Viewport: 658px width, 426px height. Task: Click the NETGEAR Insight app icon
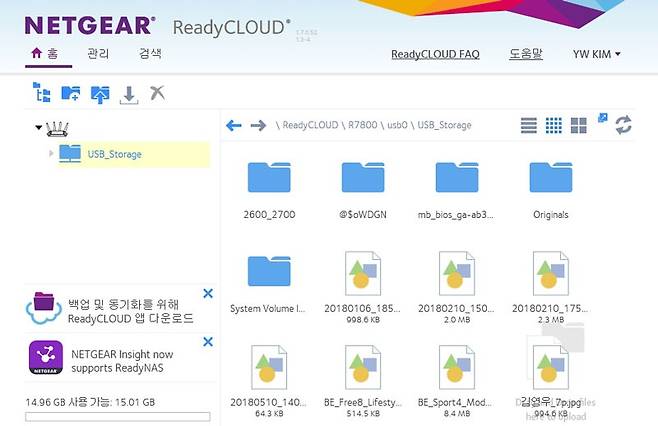click(46, 357)
